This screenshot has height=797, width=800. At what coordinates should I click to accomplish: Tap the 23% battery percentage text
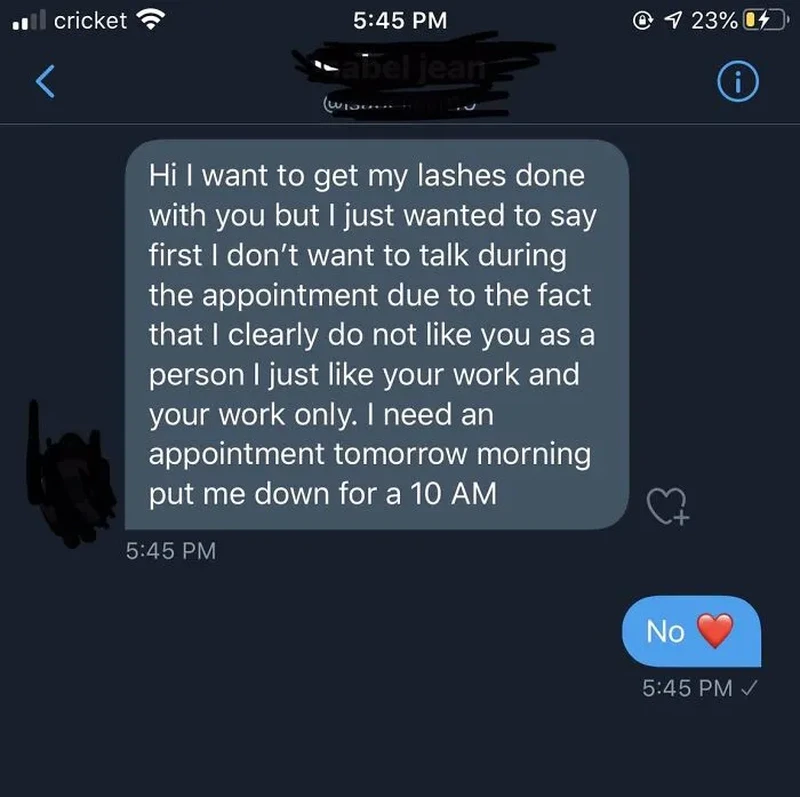(714, 21)
